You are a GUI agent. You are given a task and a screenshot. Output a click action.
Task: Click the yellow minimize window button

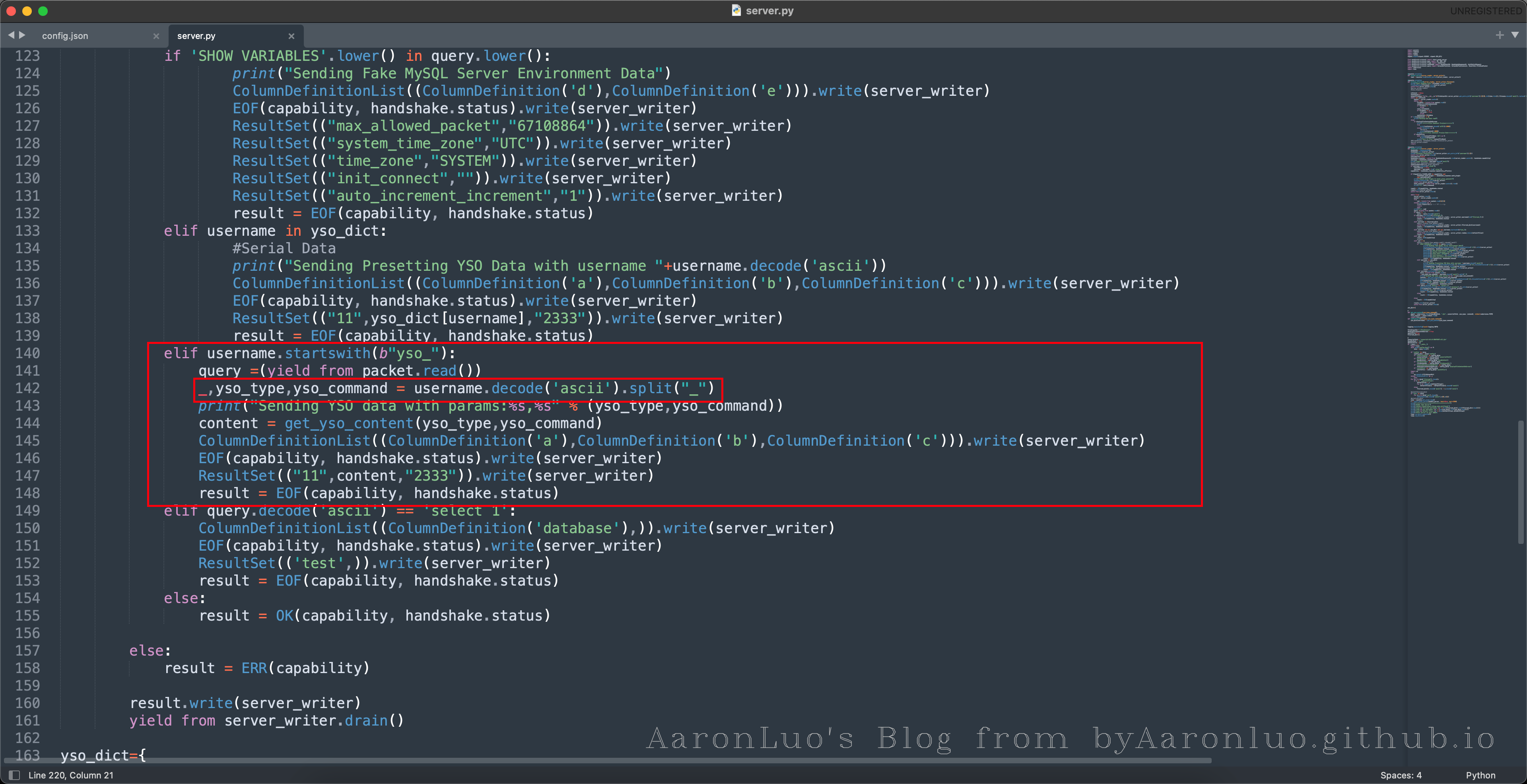point(27,11)
